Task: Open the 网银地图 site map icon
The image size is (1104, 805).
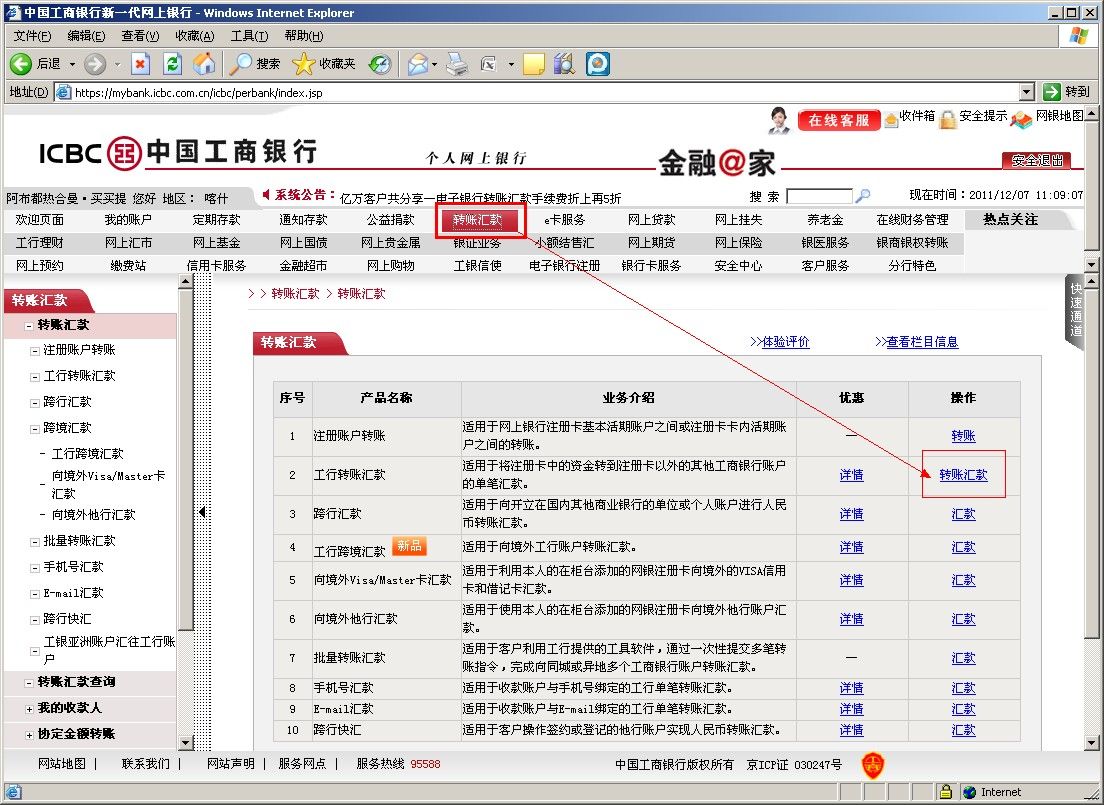Action: pos(1021,120)
